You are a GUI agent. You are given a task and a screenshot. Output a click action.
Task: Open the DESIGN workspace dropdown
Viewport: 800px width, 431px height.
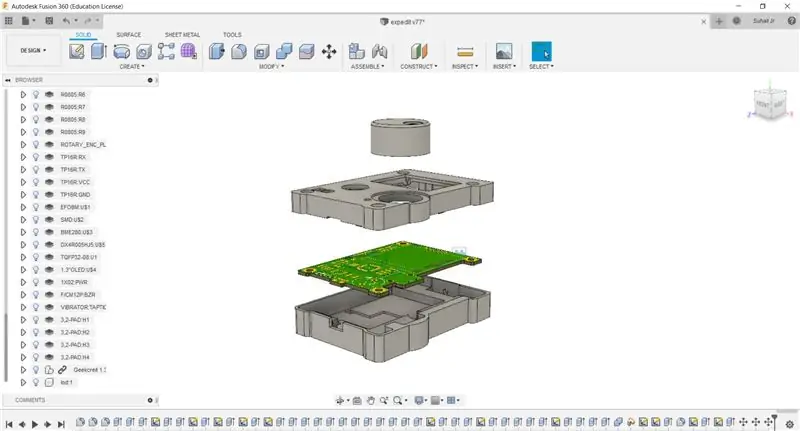(x=33, y=50)
